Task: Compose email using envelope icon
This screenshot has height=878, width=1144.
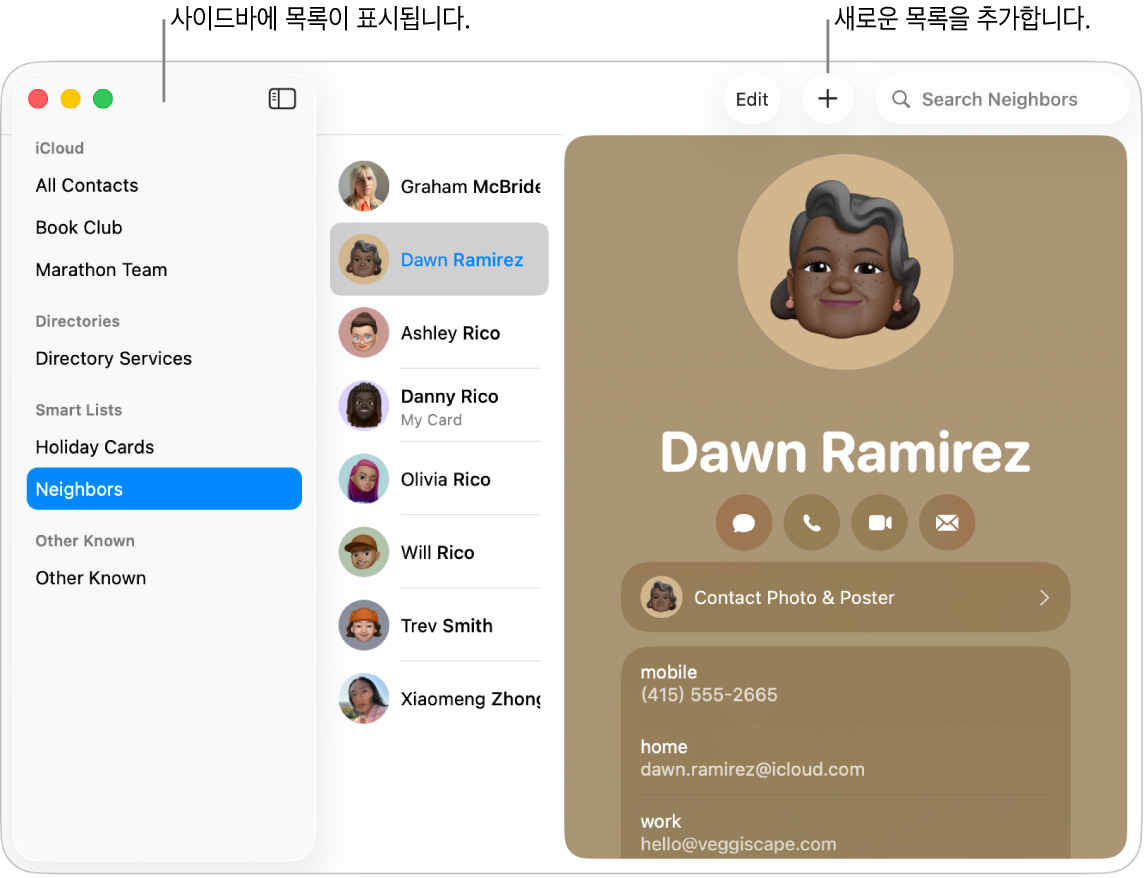Action: 947,523
